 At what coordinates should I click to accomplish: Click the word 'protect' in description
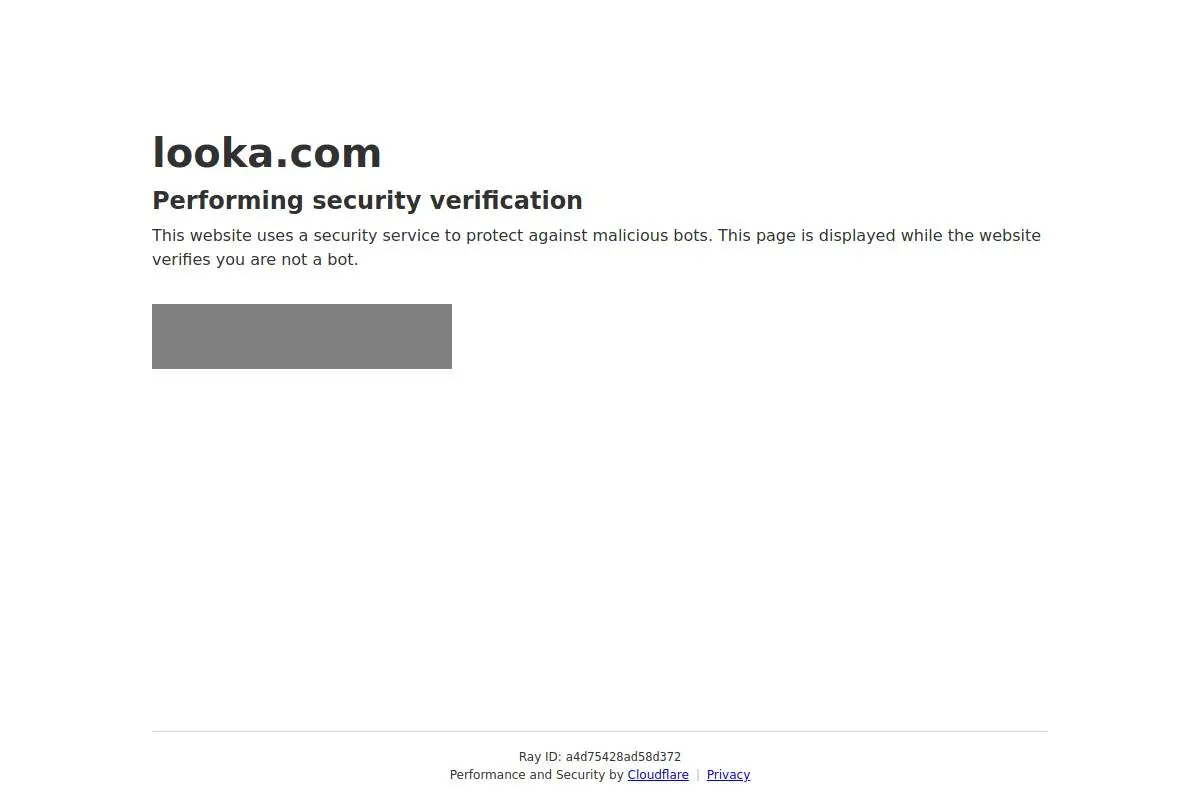click(x=495, y=236)
